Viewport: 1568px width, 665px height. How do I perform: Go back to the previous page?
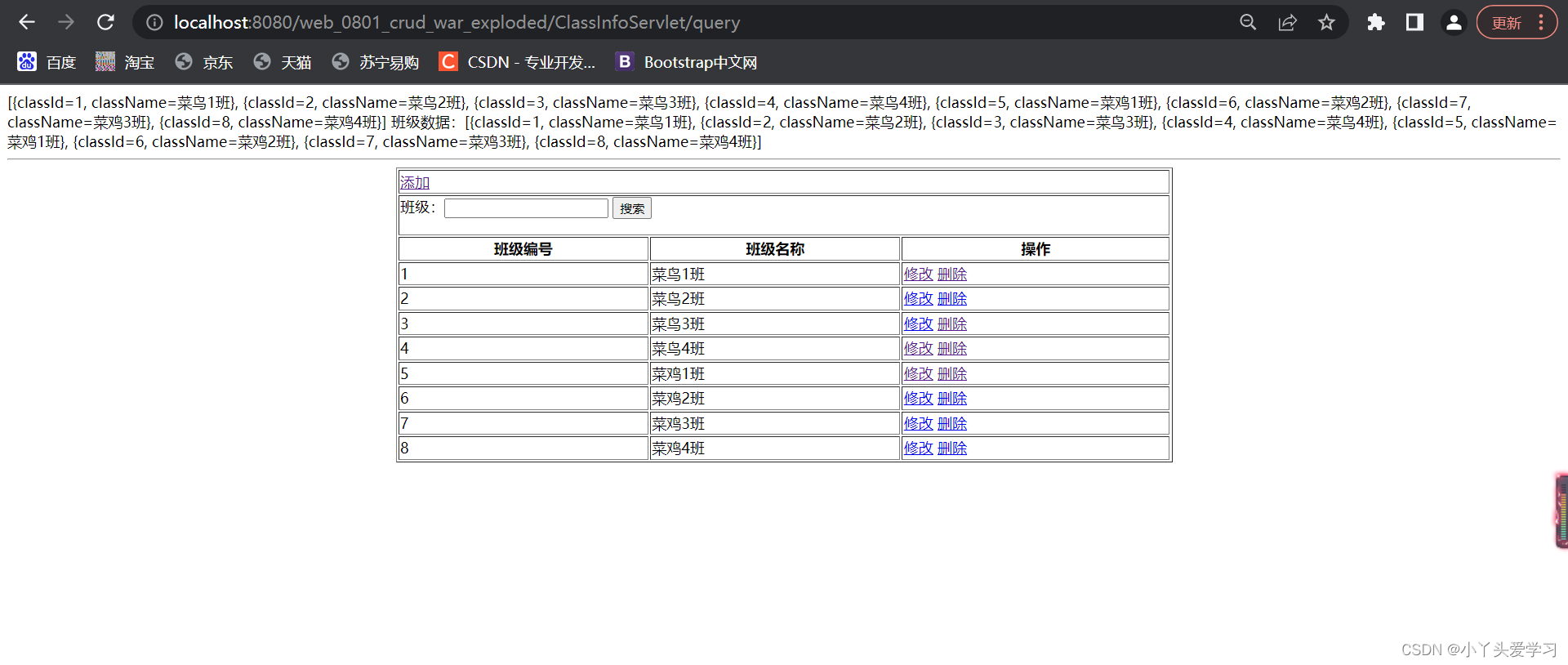[x=27, y=22]
